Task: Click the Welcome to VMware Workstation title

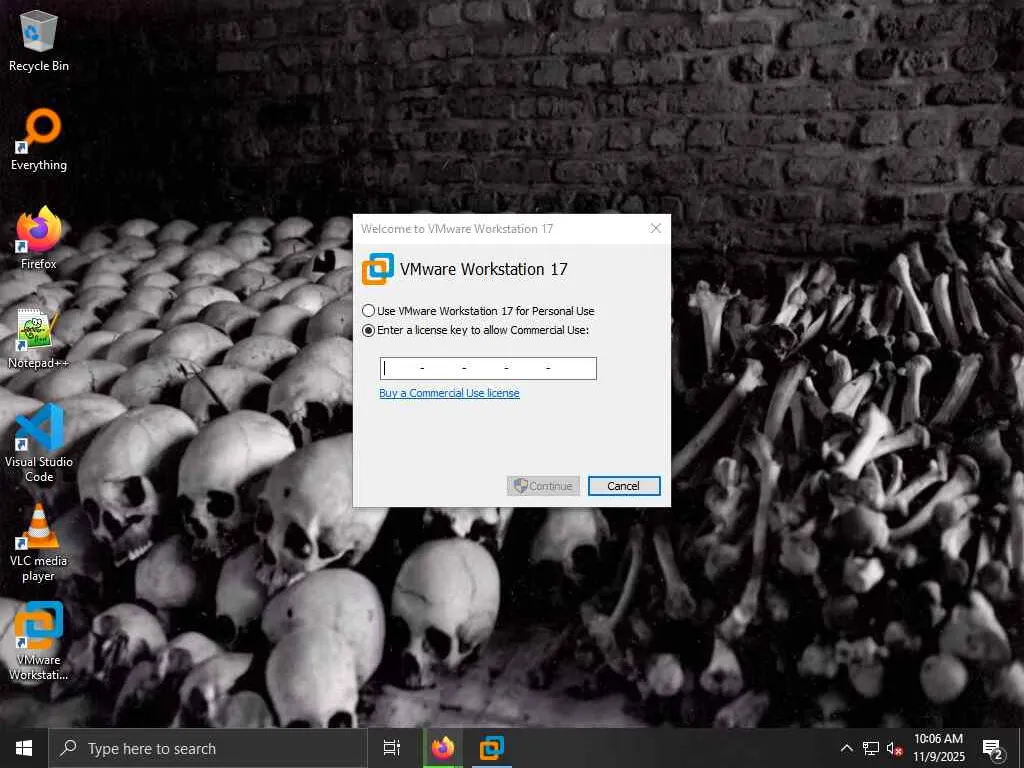Action: (x=457, y=229)
